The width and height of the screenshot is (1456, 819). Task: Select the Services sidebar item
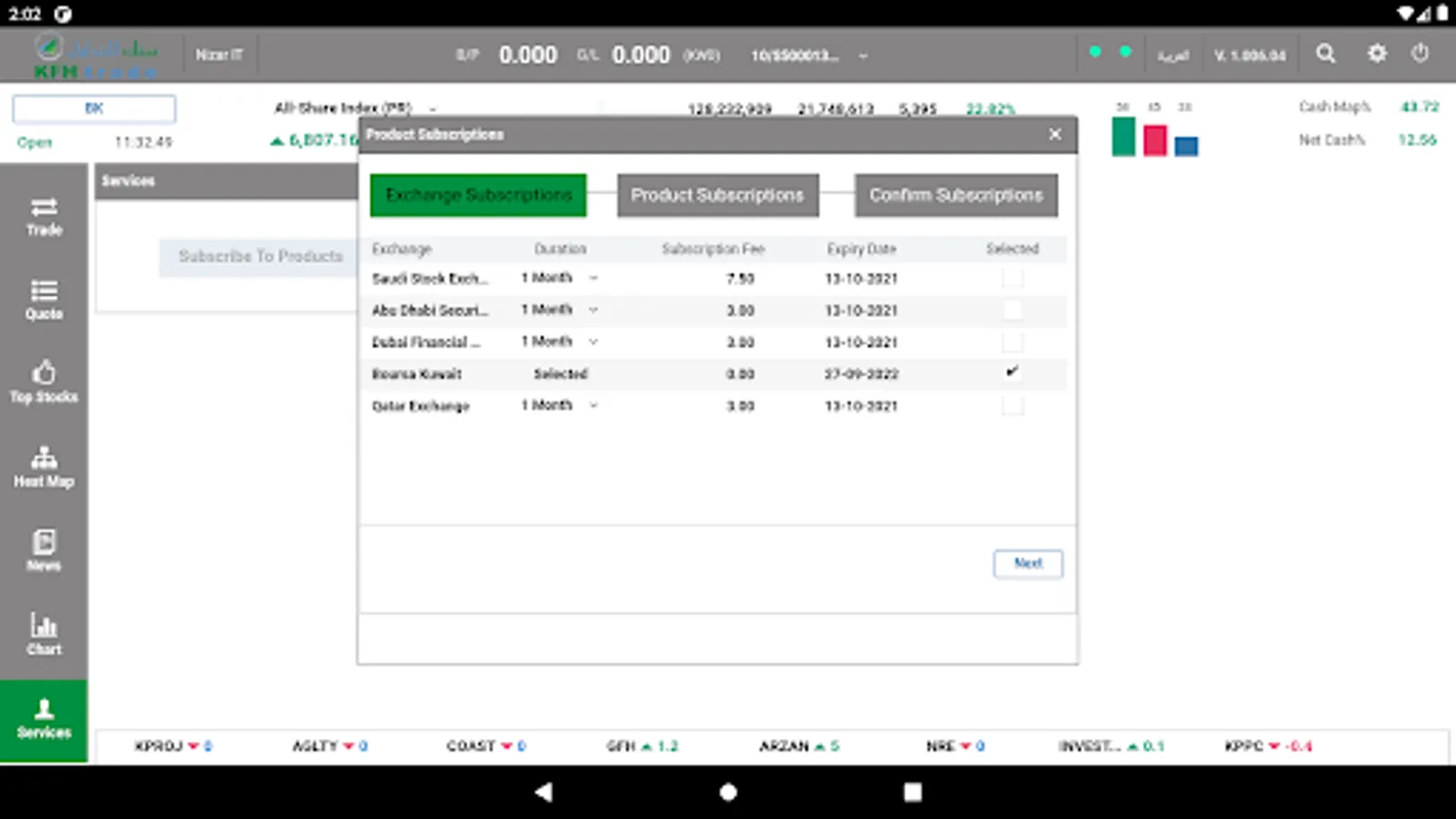click(x=44, y=720)
